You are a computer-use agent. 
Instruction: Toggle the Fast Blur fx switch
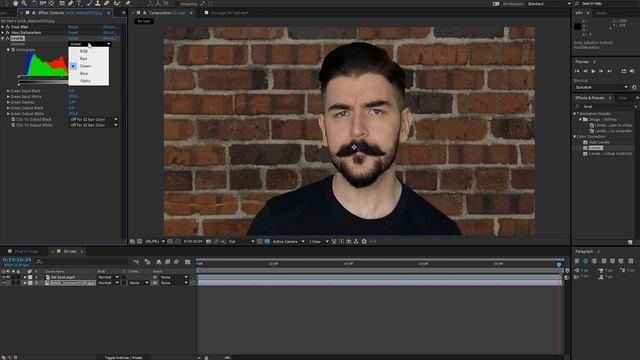coord(8,27)
